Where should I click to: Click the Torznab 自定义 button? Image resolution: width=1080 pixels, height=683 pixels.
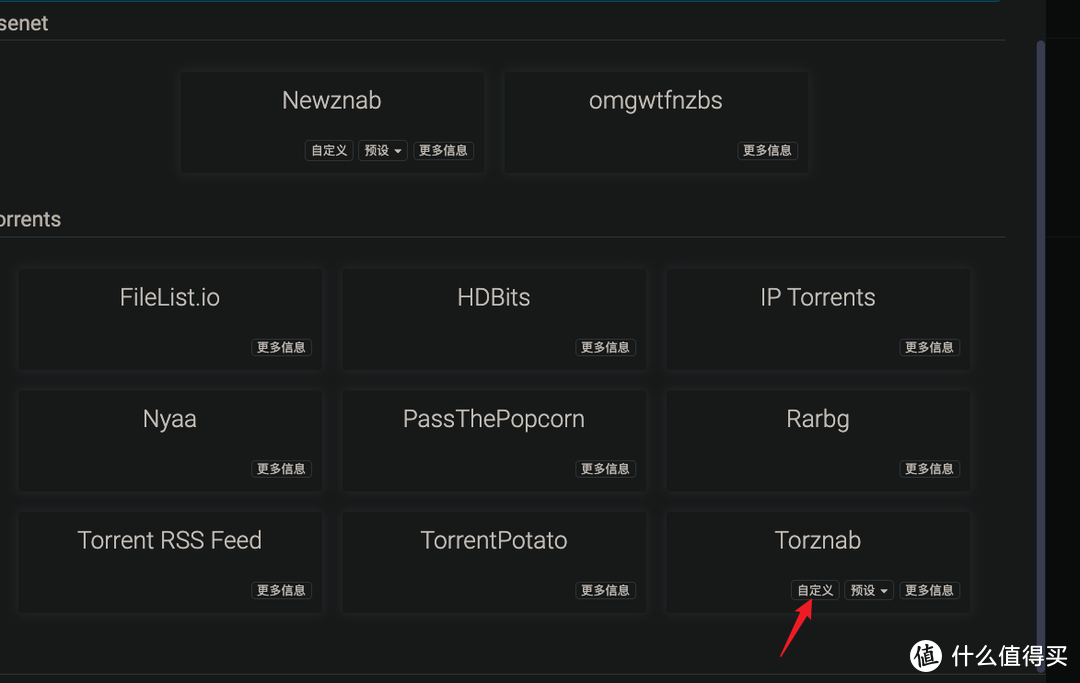815,590
